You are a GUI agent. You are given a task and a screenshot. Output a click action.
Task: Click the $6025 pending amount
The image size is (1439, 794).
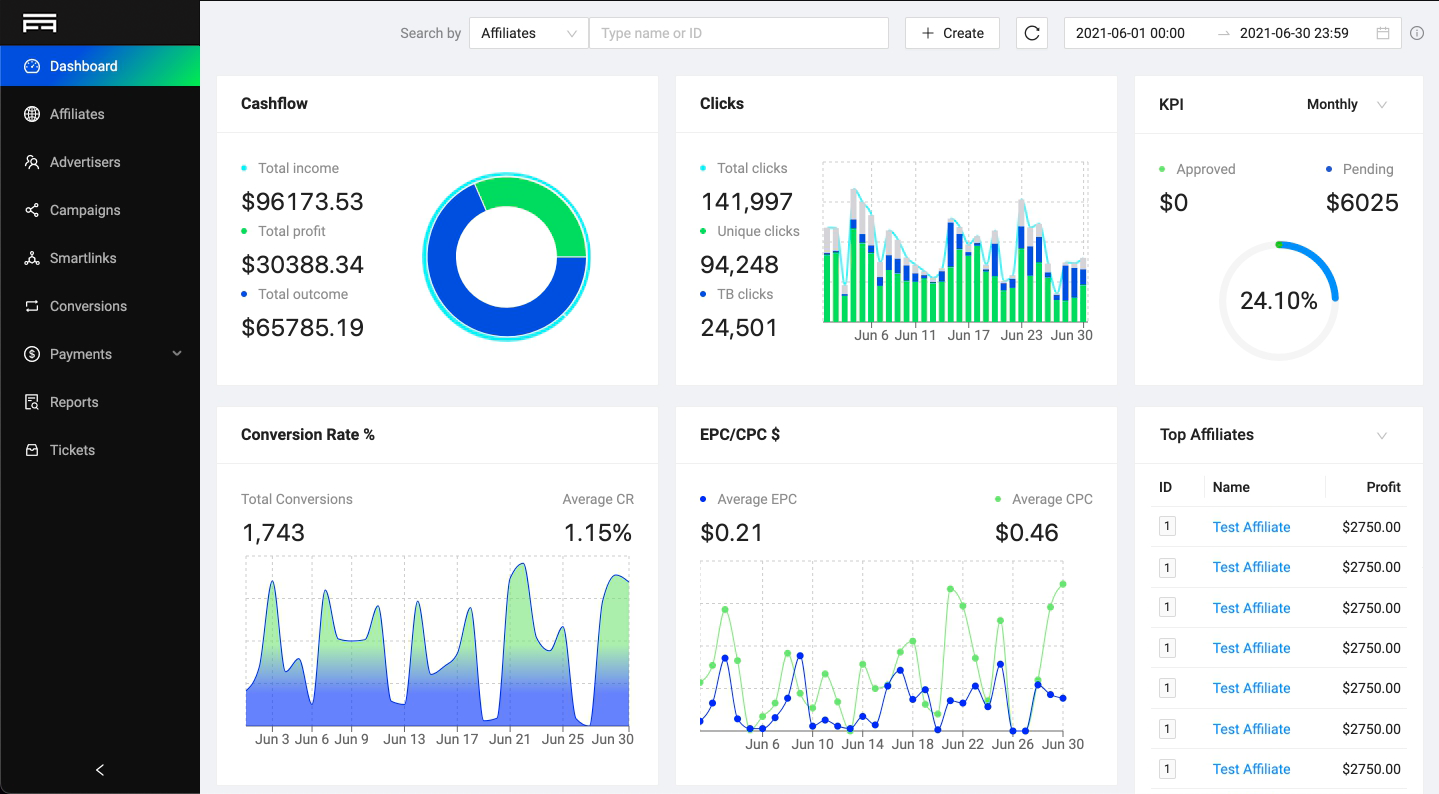[x=1362, y=203]
